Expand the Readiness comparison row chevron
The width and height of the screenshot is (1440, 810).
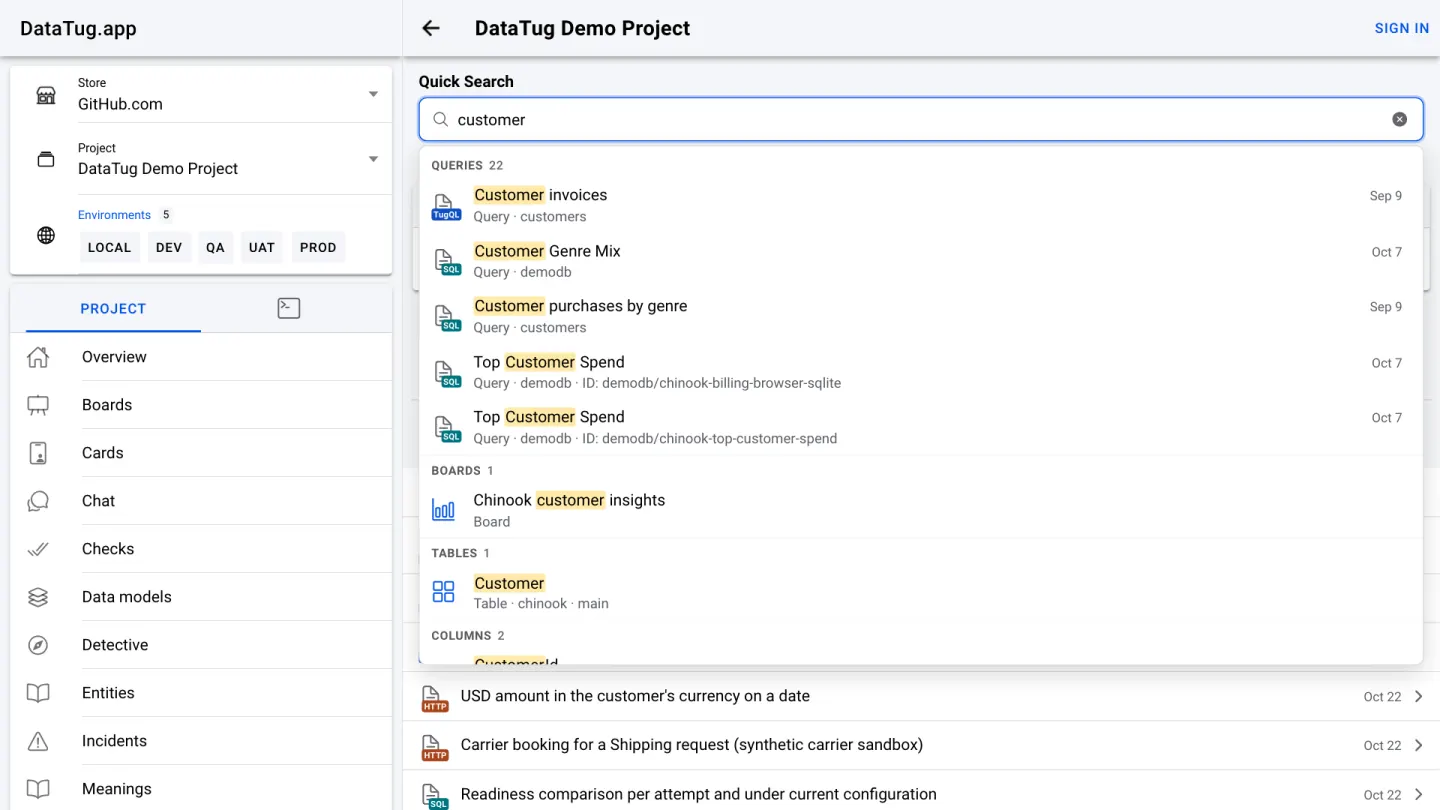(1419, 794)
